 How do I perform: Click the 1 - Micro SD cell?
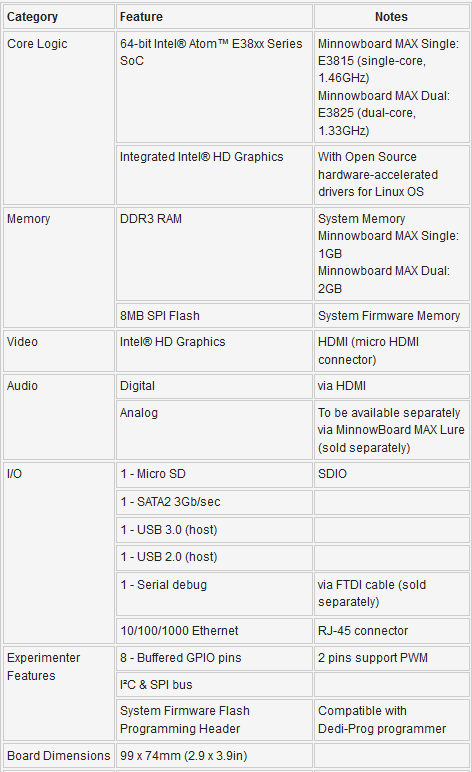point(214,475)
